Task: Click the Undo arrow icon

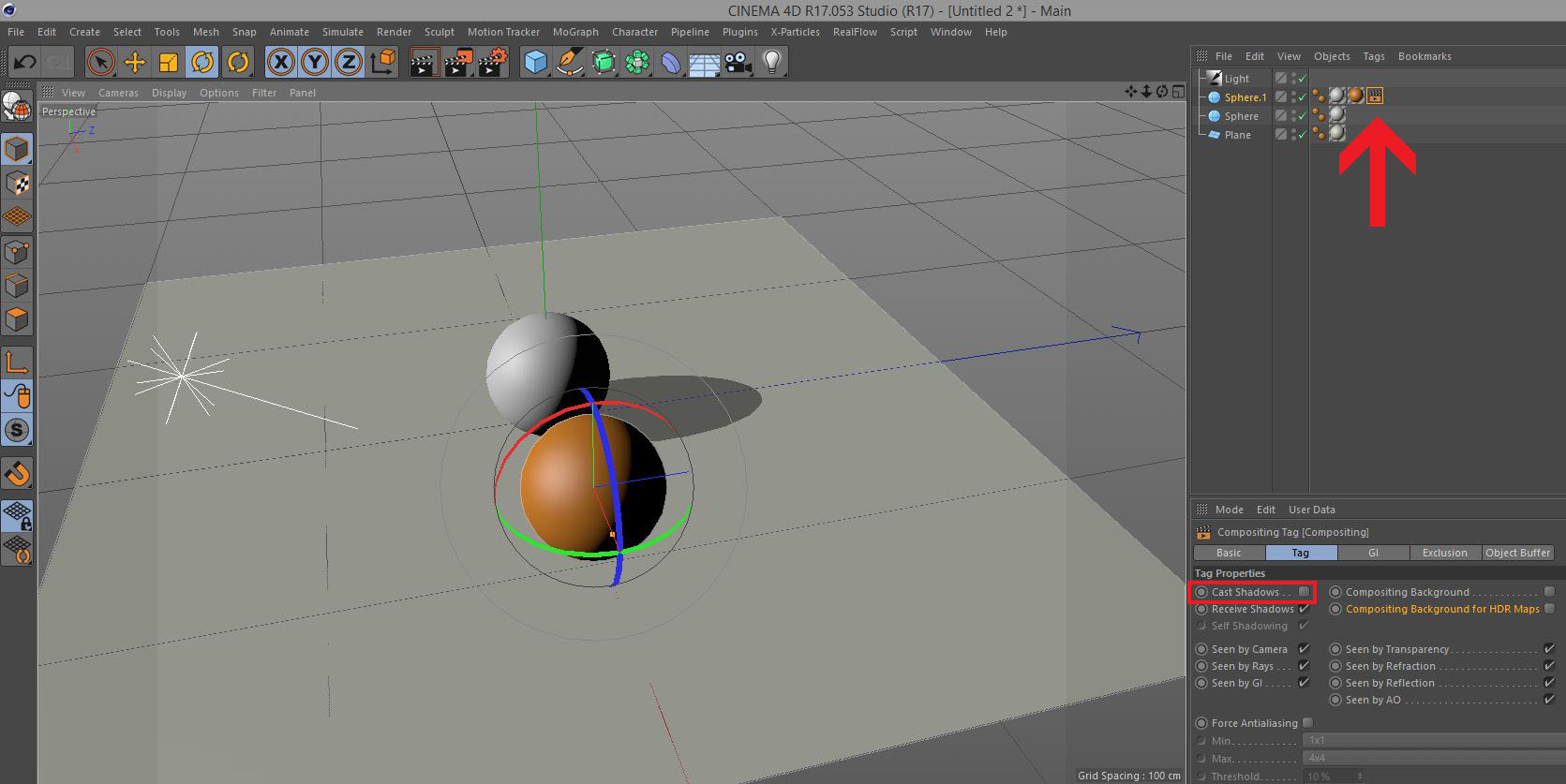Action: [25, 63]
